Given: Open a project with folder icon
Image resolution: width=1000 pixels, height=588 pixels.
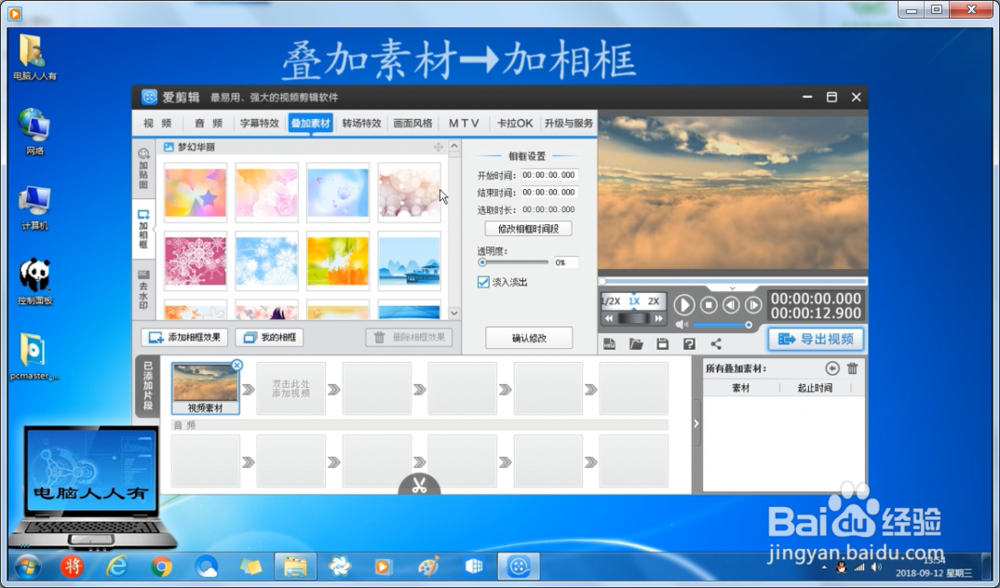Looking at the screenshot, I should point(636,344).
